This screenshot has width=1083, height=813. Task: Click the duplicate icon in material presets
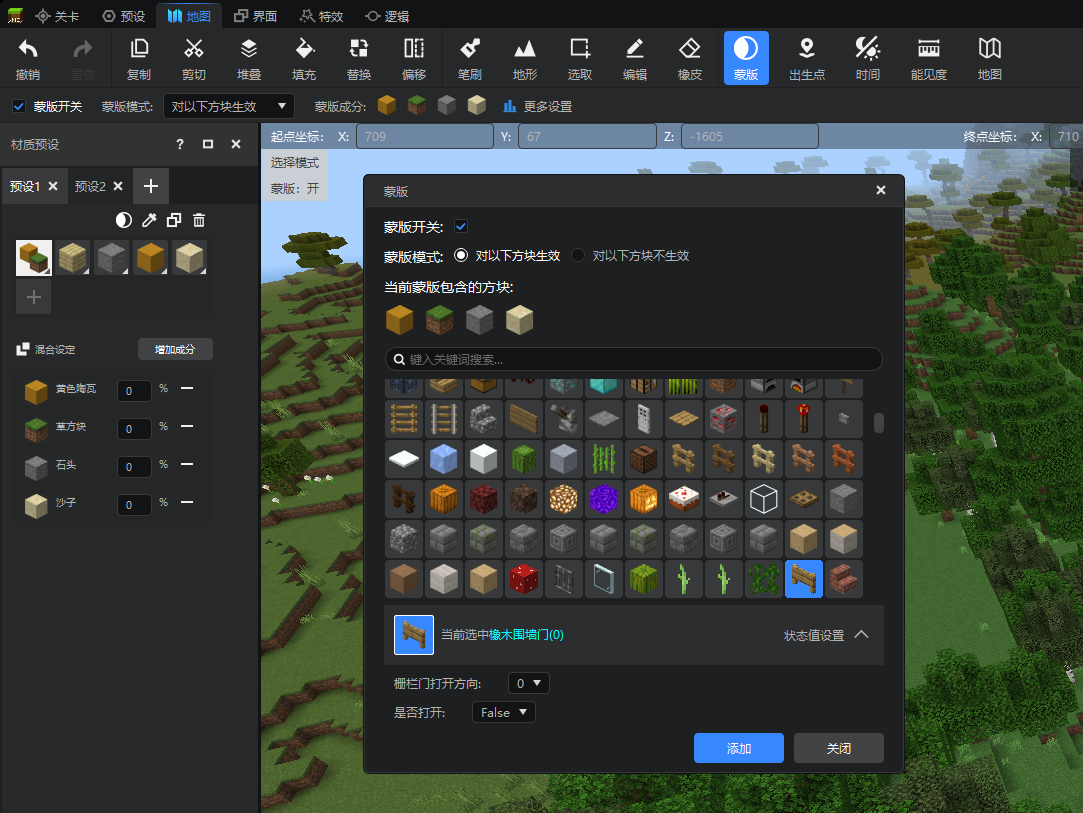(174, 220)
